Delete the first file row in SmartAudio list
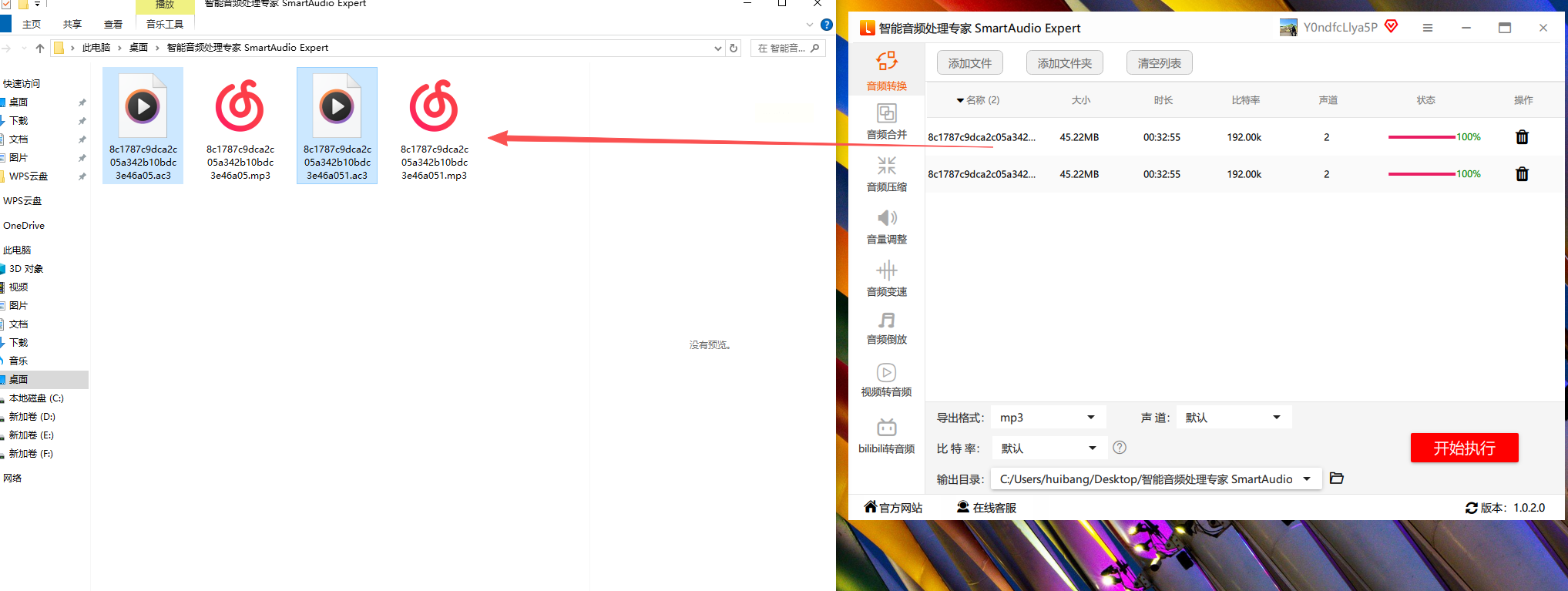The image size is (1568, 591). (1522, 137)
